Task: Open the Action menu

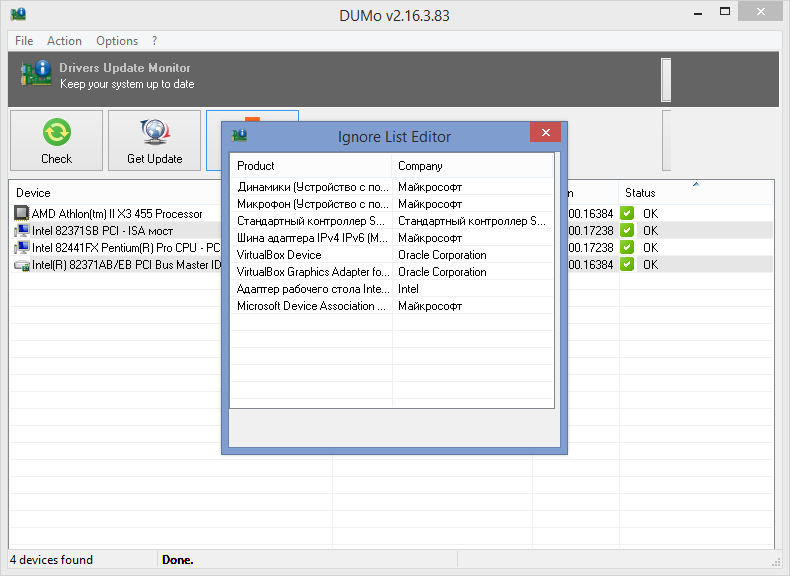Action: click(x=64, y=41)
